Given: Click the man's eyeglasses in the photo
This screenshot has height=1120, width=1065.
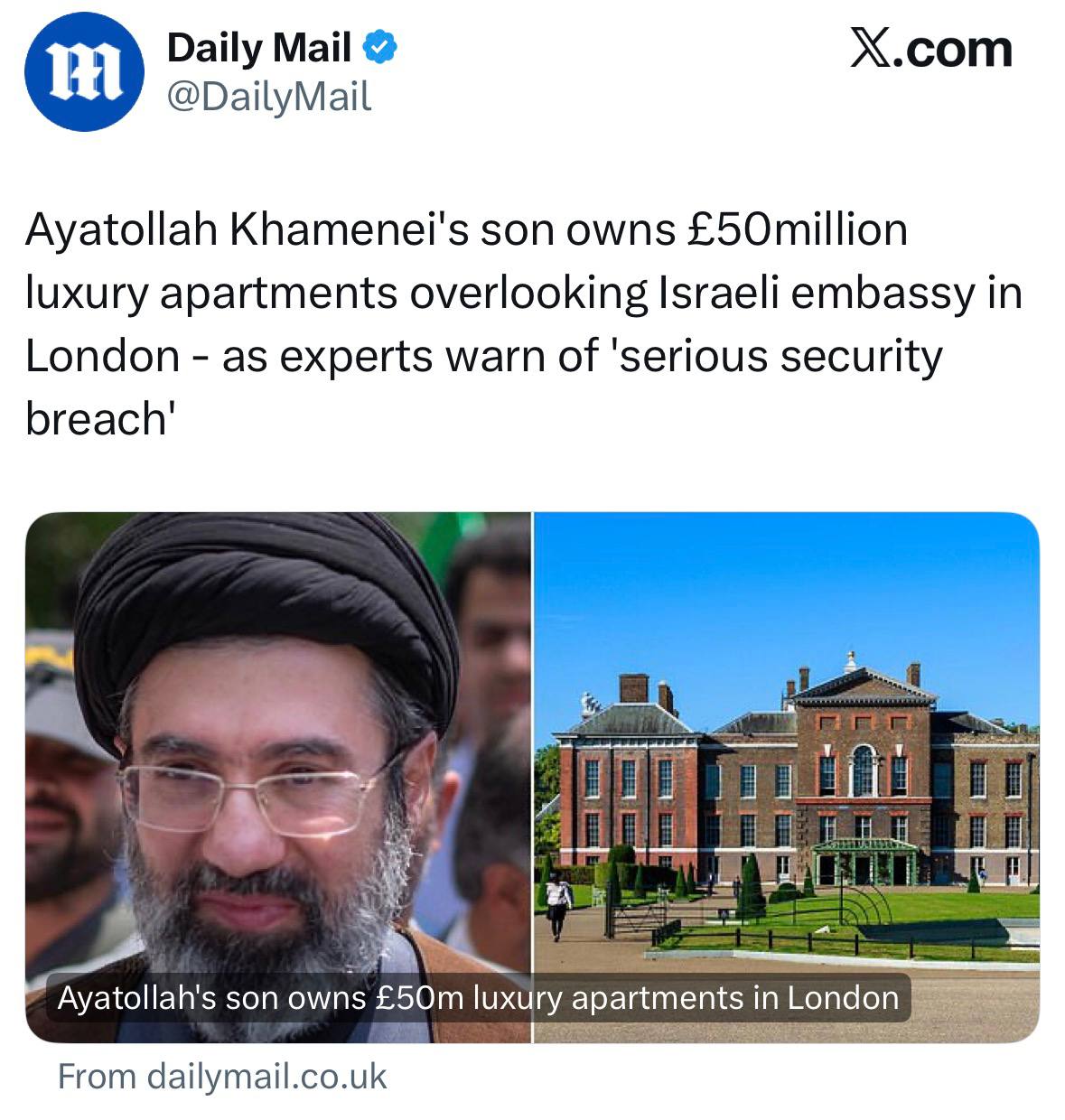Looking at the screenshot, I should pyautogui.click(x=259, y=793).
